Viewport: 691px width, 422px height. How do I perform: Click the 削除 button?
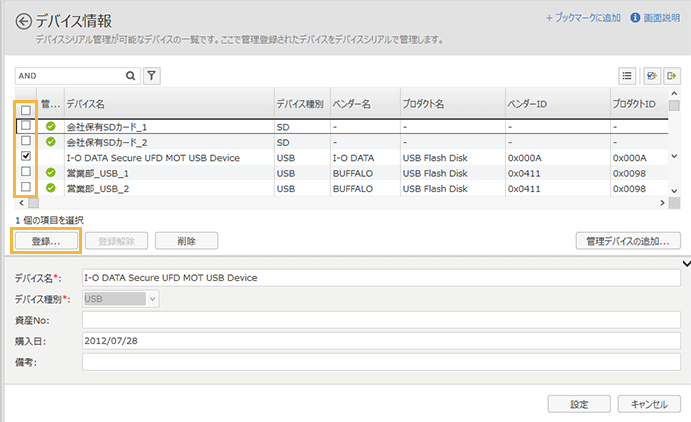[186, 241]
